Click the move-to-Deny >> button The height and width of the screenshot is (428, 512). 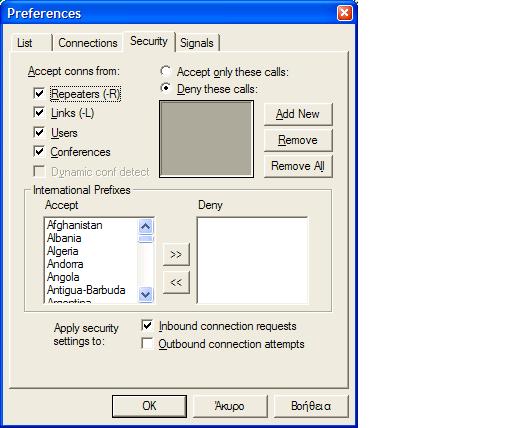(176, 255)
